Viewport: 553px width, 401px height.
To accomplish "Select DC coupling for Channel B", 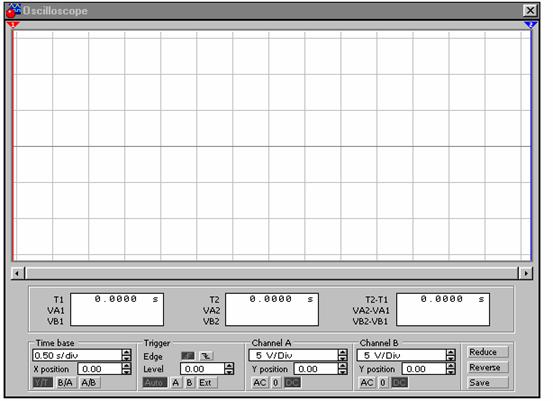I will (400, 383).
